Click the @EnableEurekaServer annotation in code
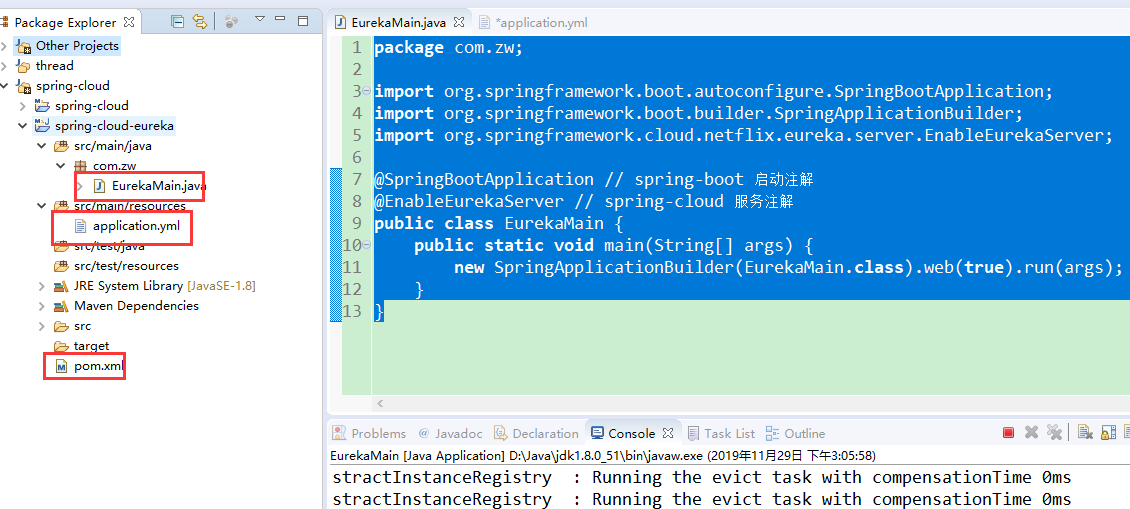Screen dimensions: 1130x509 coord(469,201)
